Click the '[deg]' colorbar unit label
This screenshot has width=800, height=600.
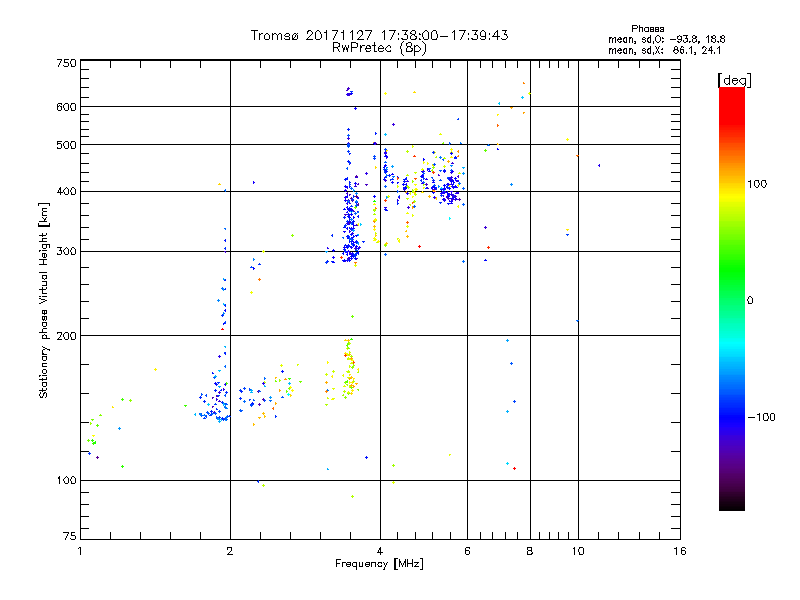[734, 80]
